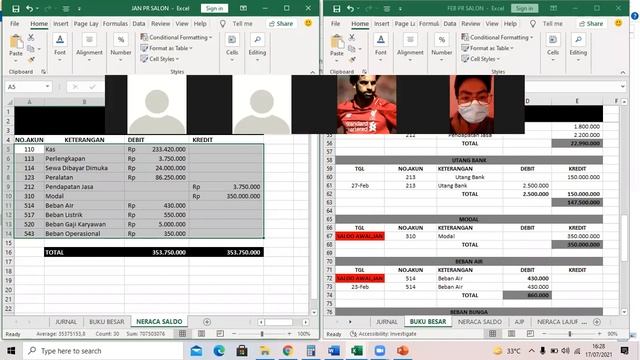Viewport: 640px width, 360px height.
Task: Cut selection using scissors in JAN window
Action: 31,38
